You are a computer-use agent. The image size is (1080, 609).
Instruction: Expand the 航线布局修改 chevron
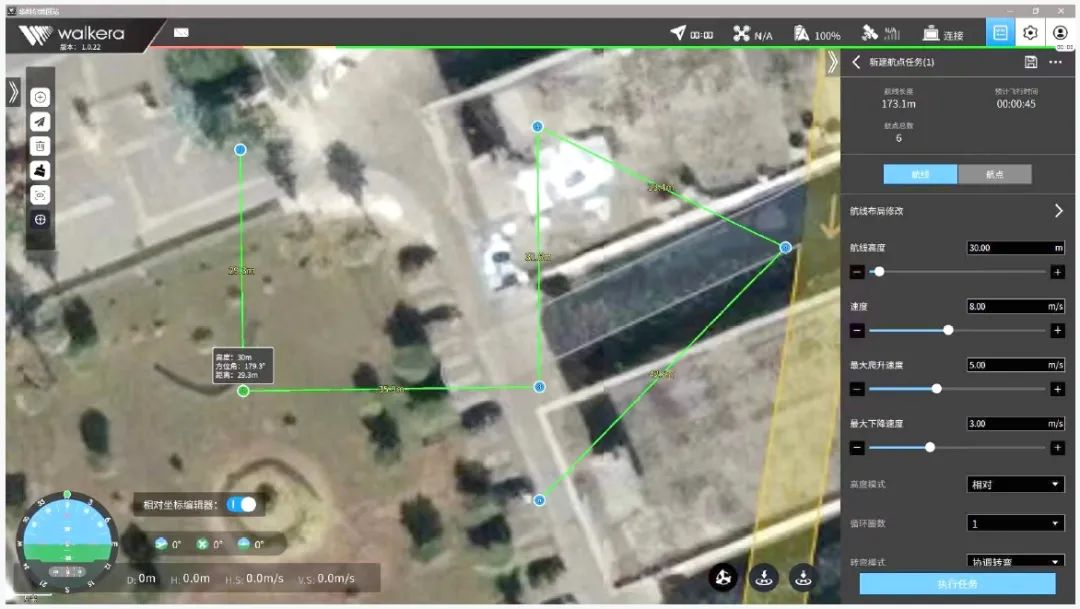pos(1058,211)
